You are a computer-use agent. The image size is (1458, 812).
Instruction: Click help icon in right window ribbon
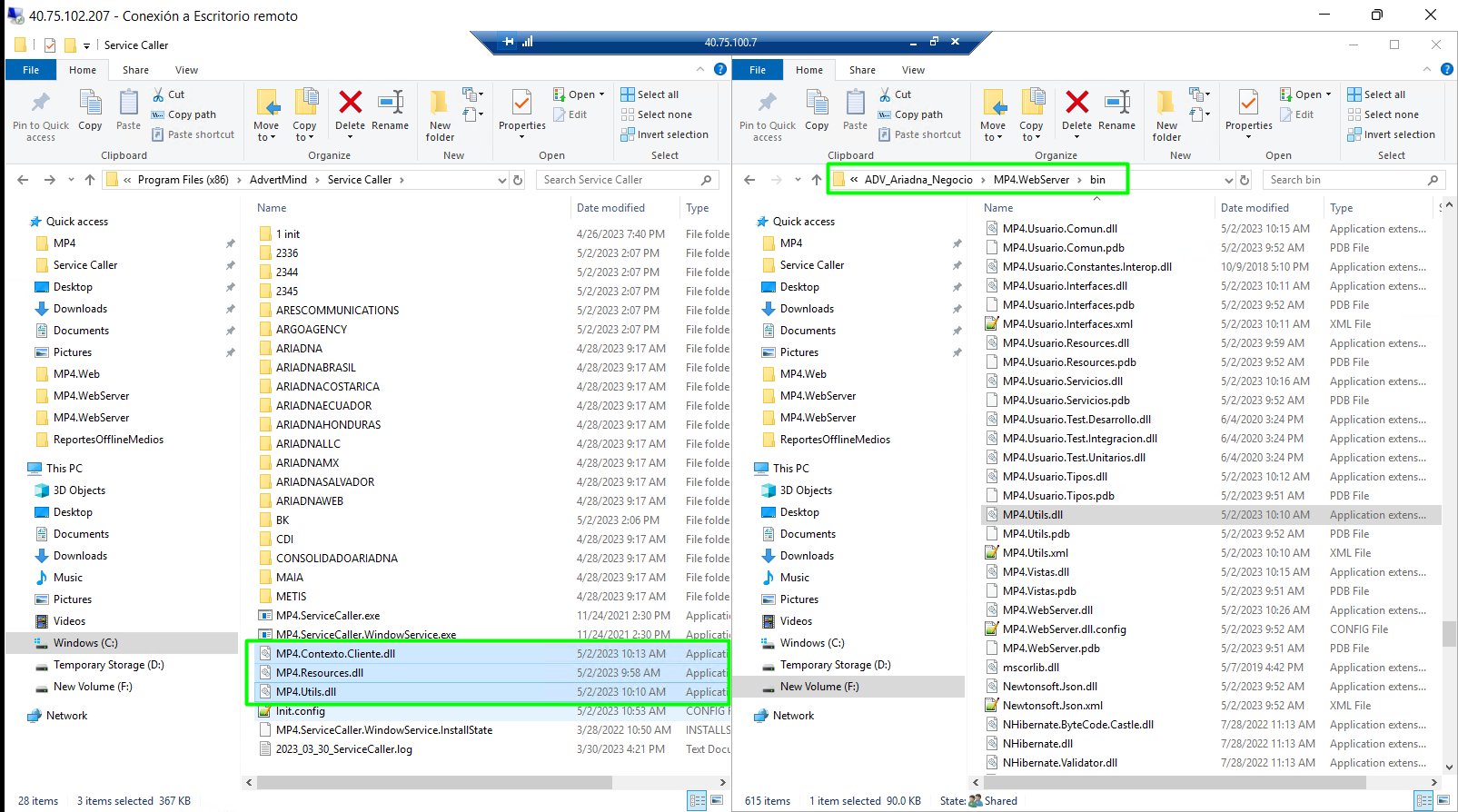[1447, 69]
